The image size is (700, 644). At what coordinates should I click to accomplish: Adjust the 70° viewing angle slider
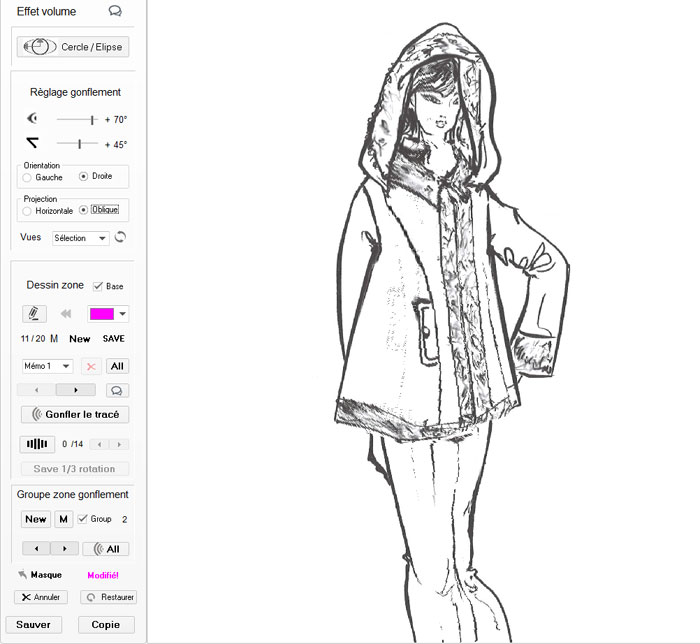coord(92,119)
